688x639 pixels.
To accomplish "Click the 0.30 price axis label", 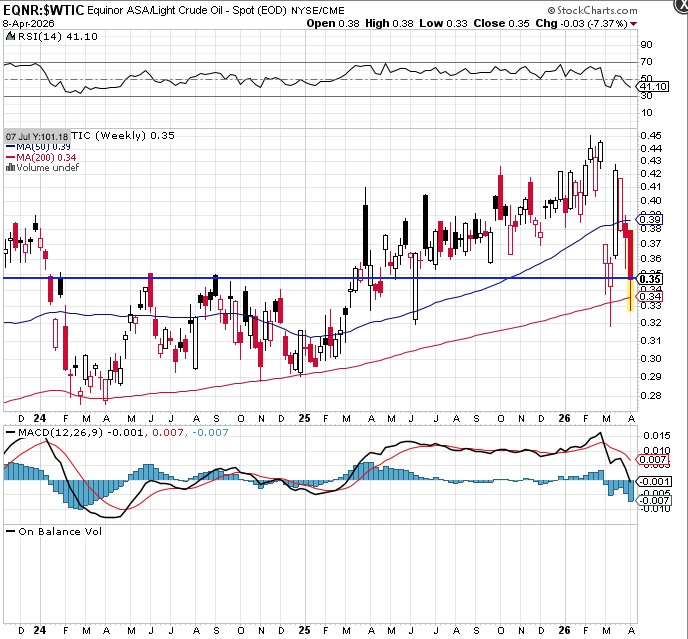I will coord(650,359).
